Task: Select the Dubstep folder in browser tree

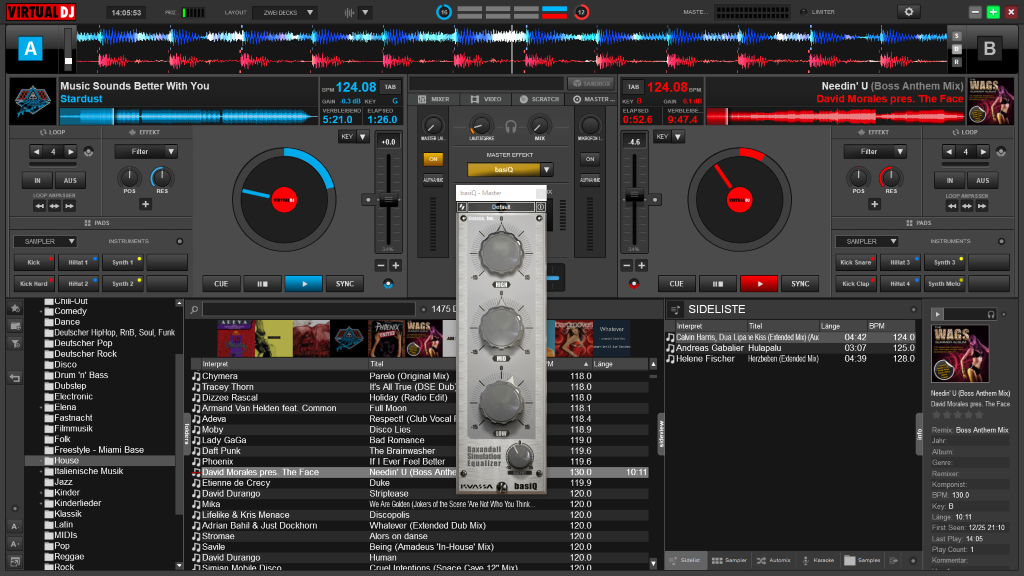Action: [x=70, y=386]
